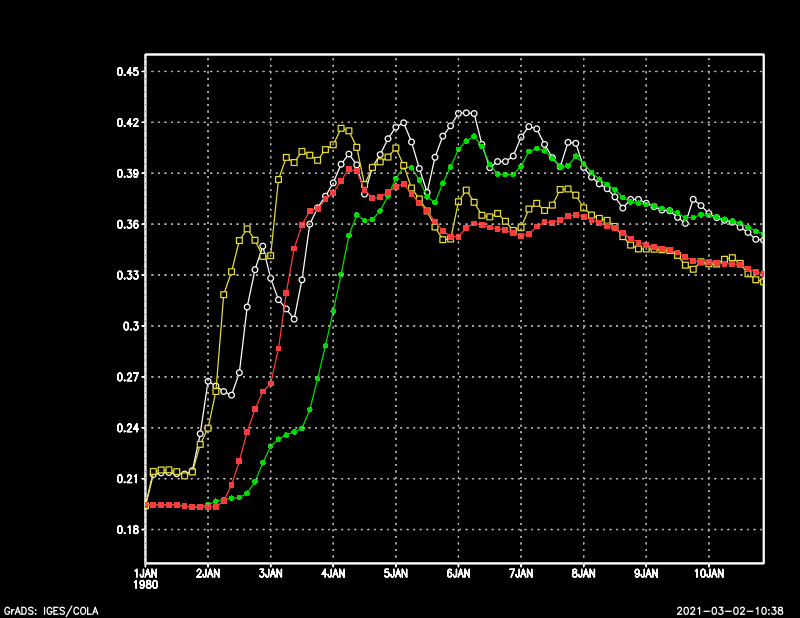This screenshot has height=618, width=800.
Task: Click the 3JAN date label
Action: coord(271,575)
